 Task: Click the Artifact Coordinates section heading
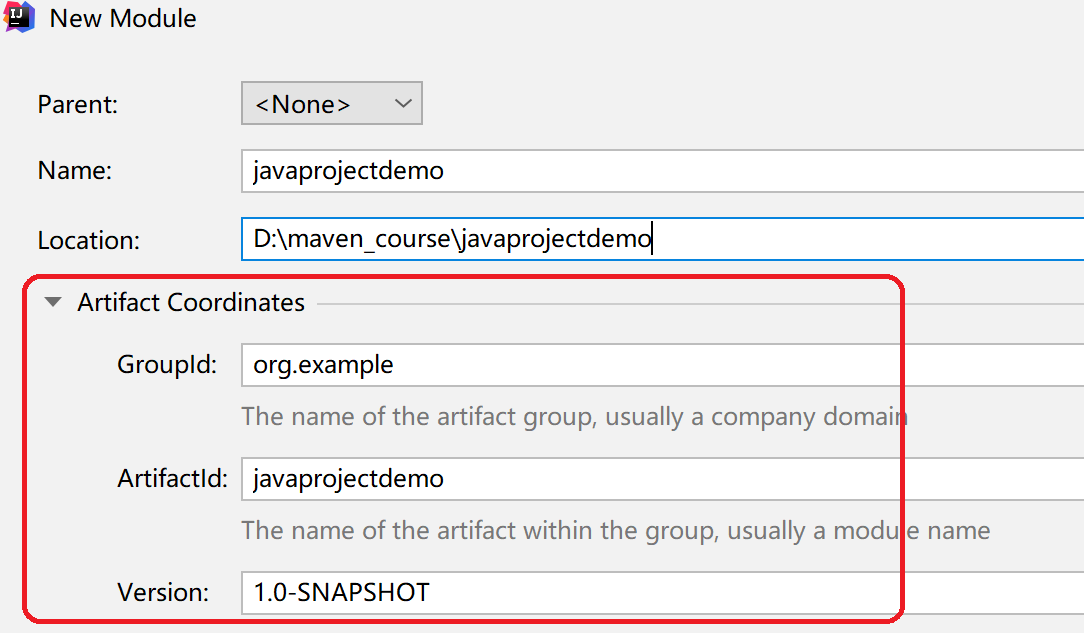pos(191,302)
